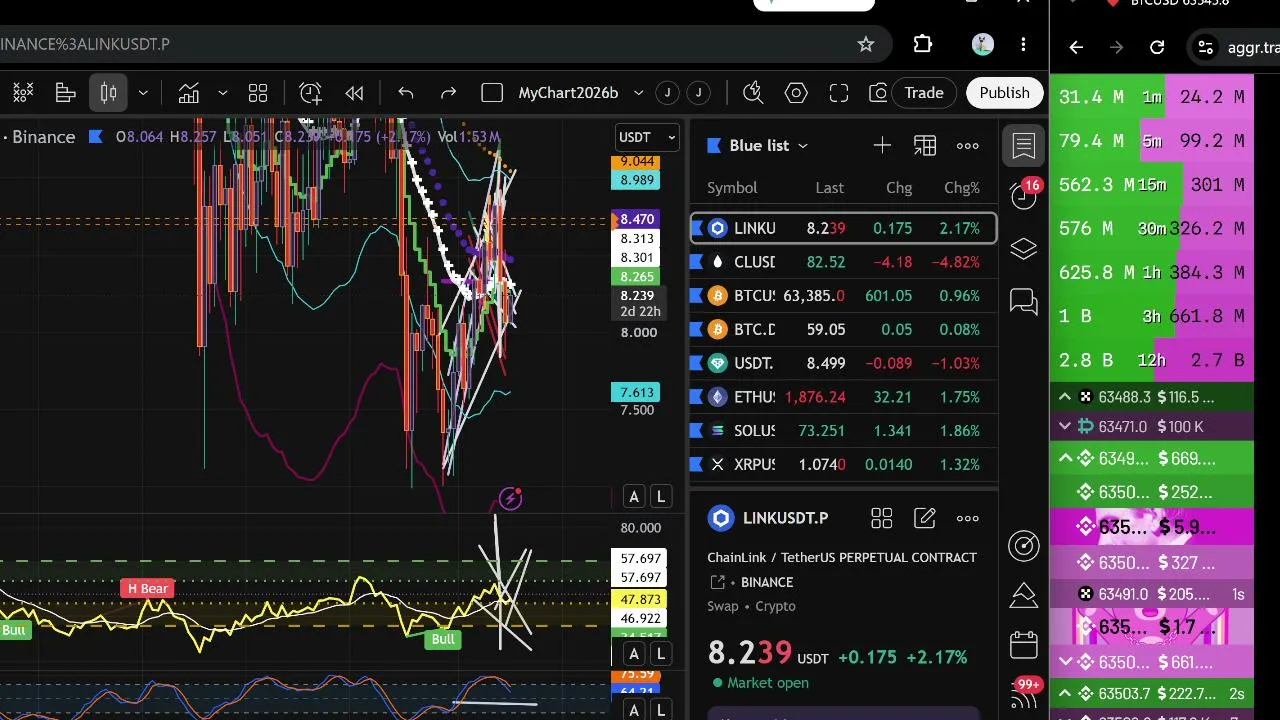Click the Trade button
Image resolution: width=1280 pixels, height=720 pixels.
924,93
